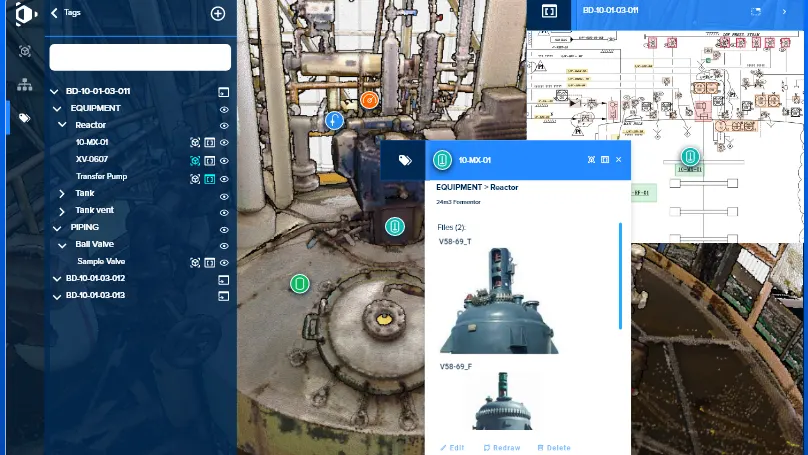Viewport: 808px width, 455px height.
Task: Open drawing icon for BD-10-01-03-011
Action: coord(224,92)
